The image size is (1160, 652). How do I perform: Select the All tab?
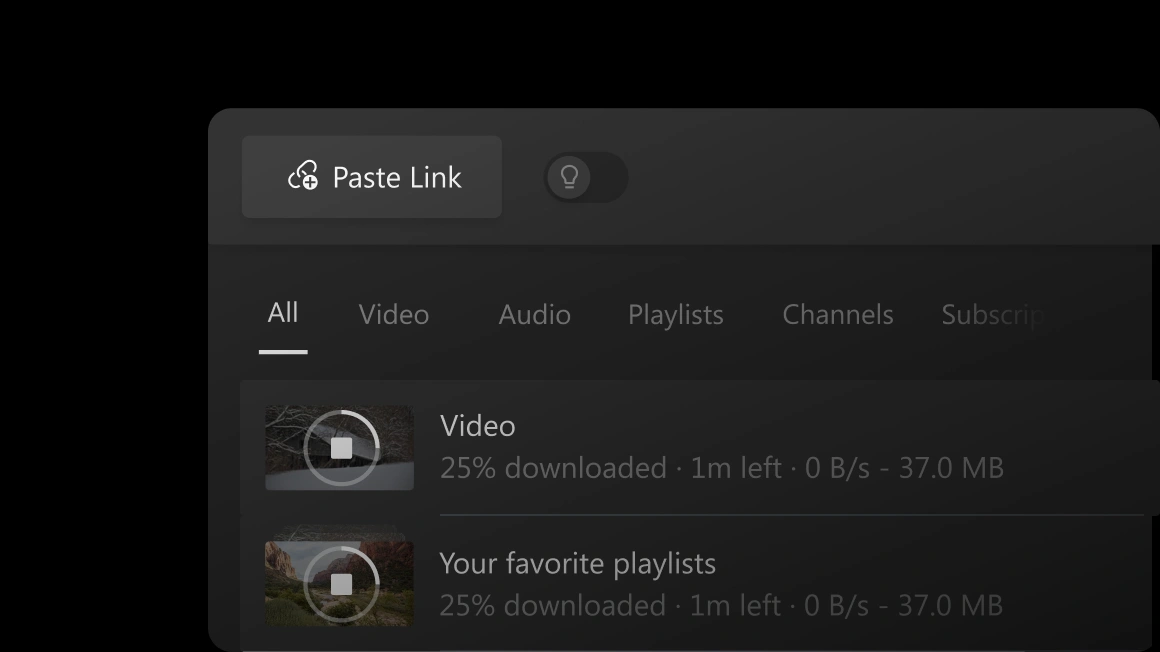[x=283, y=313]
